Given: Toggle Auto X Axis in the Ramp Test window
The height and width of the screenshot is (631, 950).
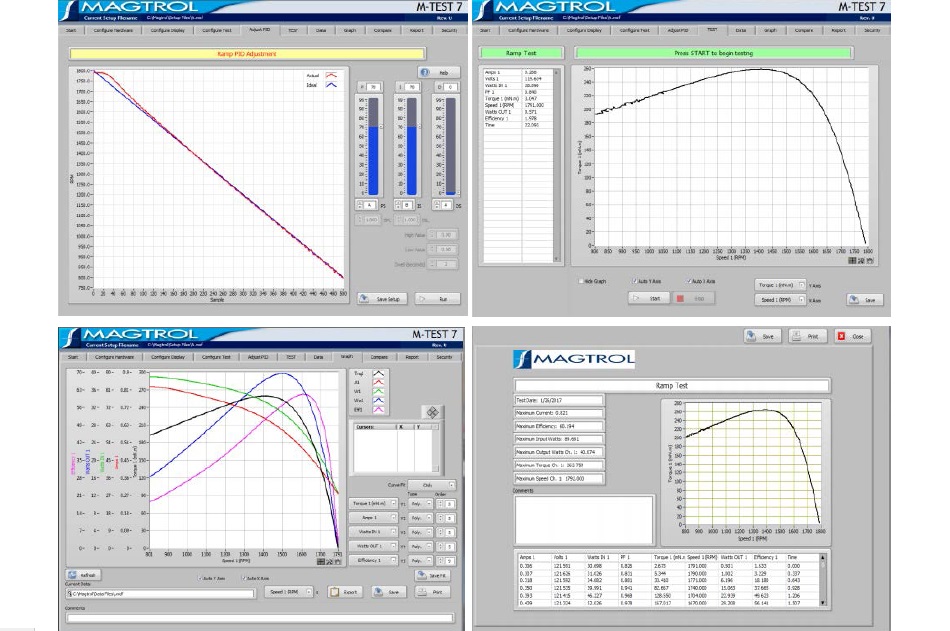Looking at the screenshot, I should pos(689,281).
